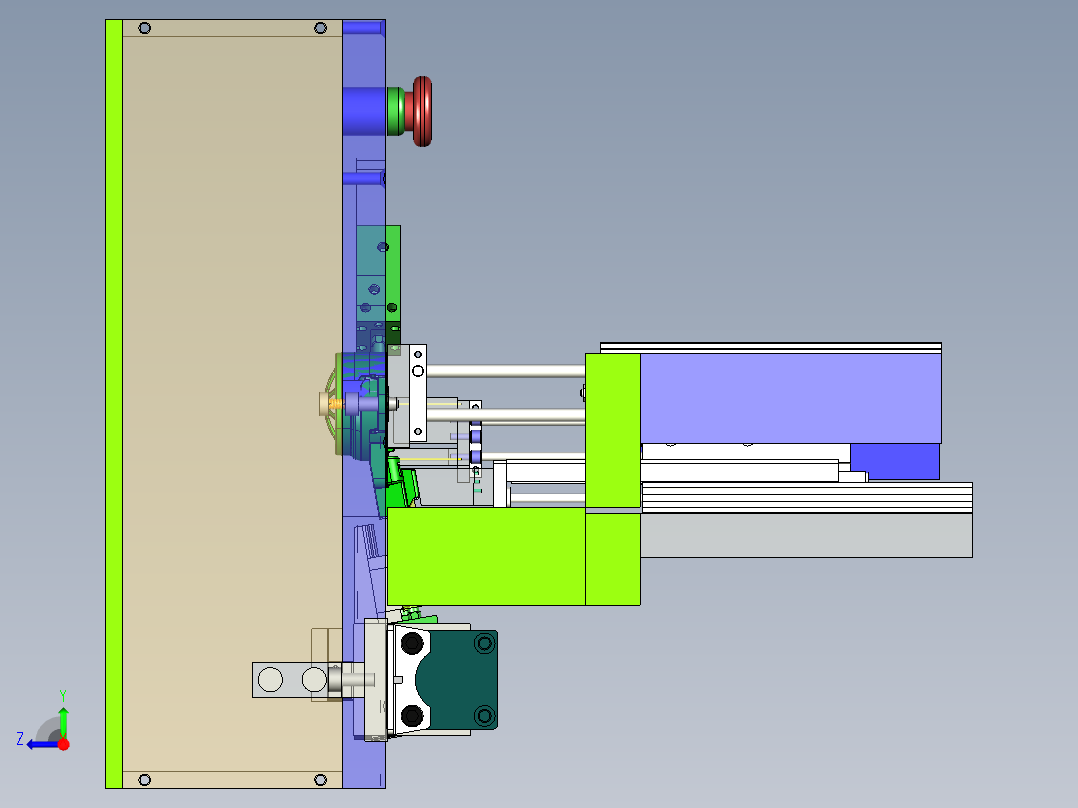Pick the gray base rail under the cylinder

click(x=806, y=535)
